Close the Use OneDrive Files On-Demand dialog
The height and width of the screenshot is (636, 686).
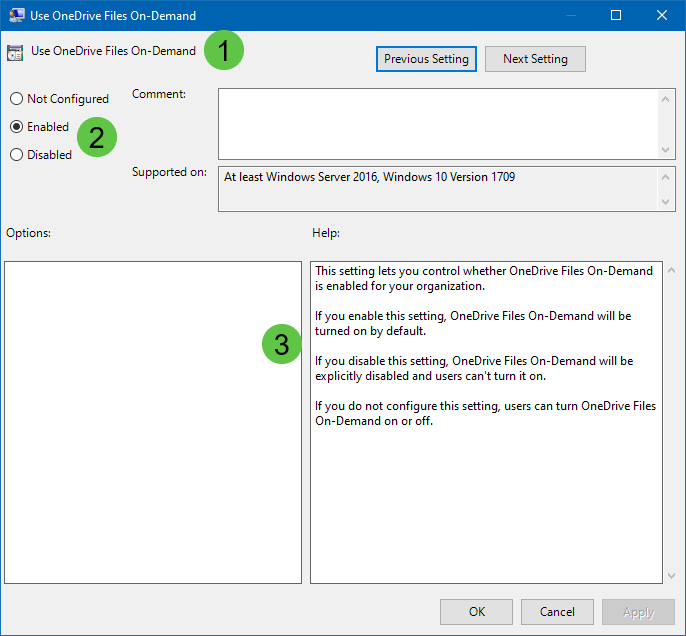(x=662, y=15)
